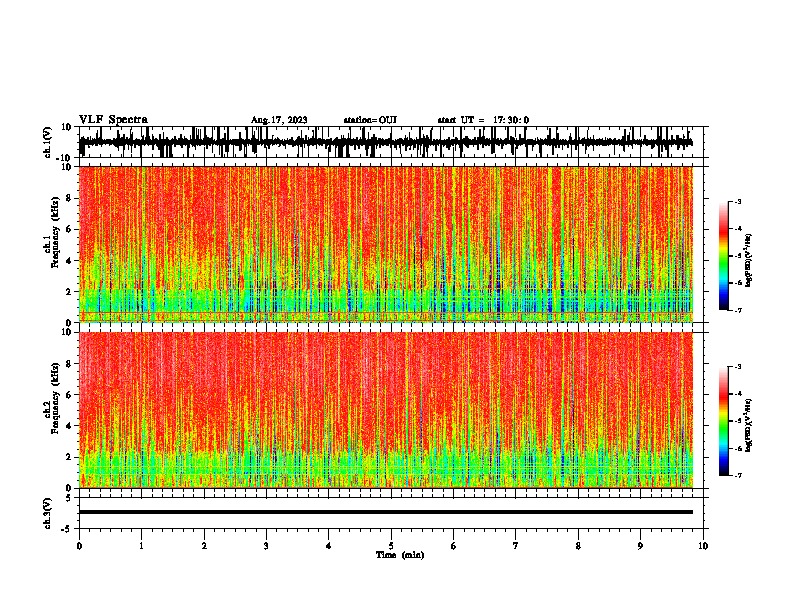Click the time axis tick label "9"
792x612 pixels.
point(640,546)
